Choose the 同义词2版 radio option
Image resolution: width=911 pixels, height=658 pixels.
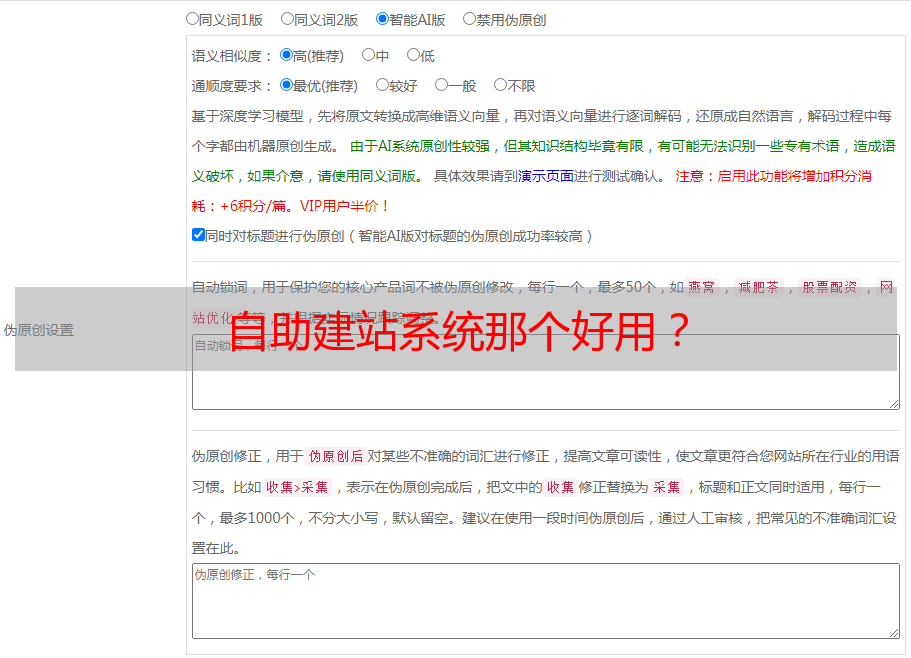tap(287, 19)
